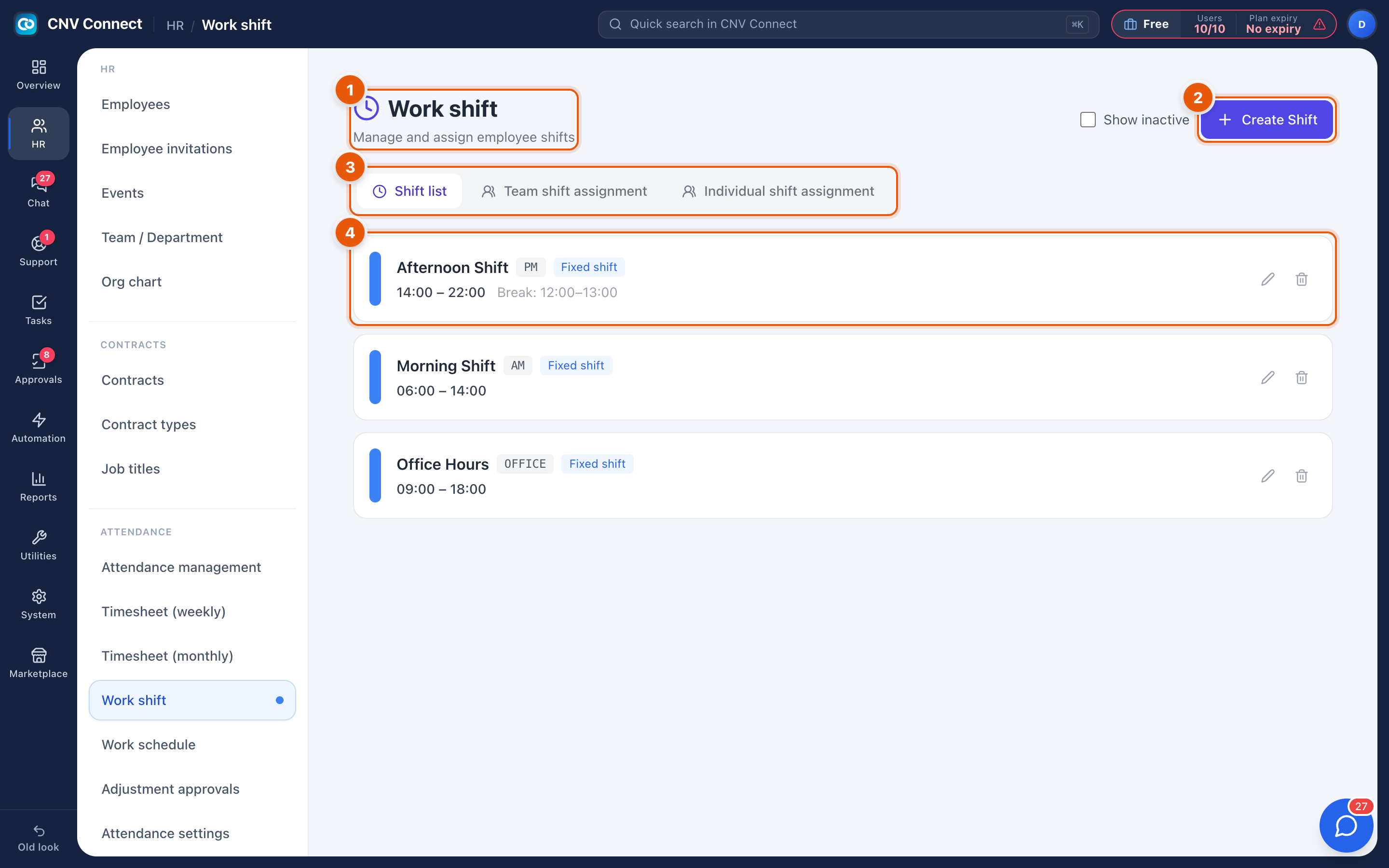
Task: Click the ⌘K shortcut hint
Action: [x=1077, y=24]
